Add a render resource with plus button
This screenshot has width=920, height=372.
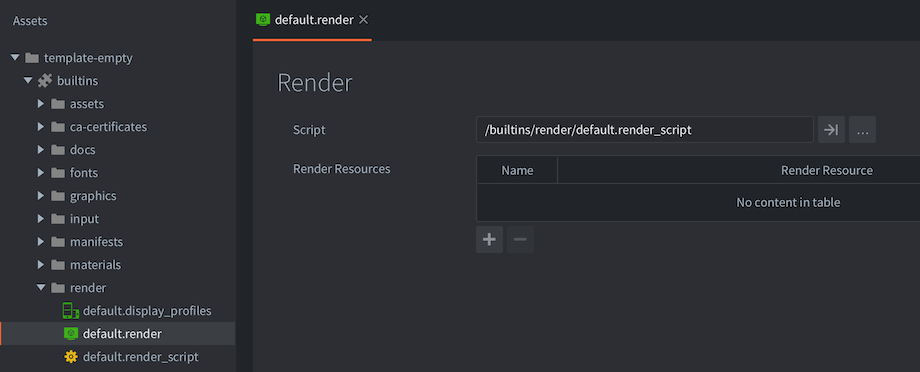[489, 239]
